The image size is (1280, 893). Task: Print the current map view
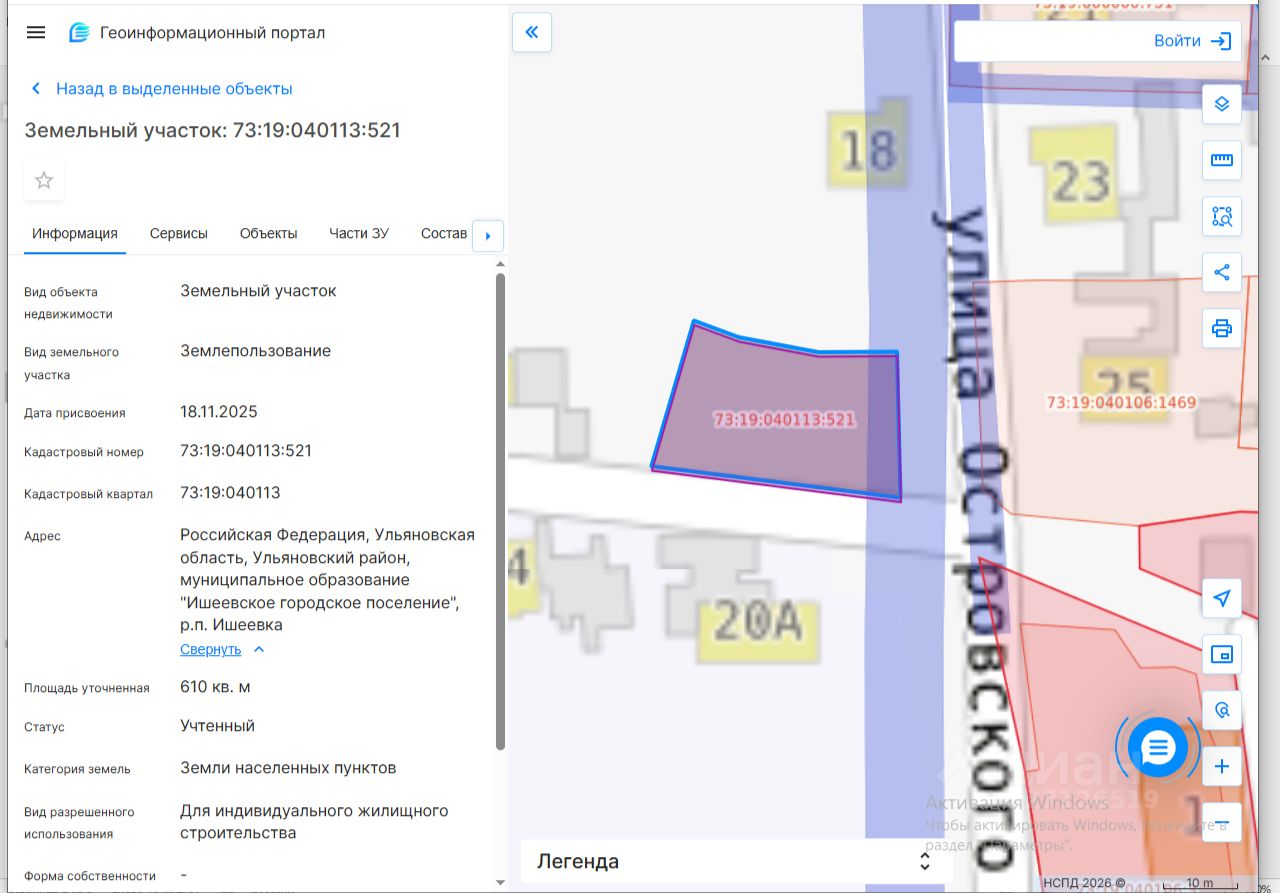1222,328
